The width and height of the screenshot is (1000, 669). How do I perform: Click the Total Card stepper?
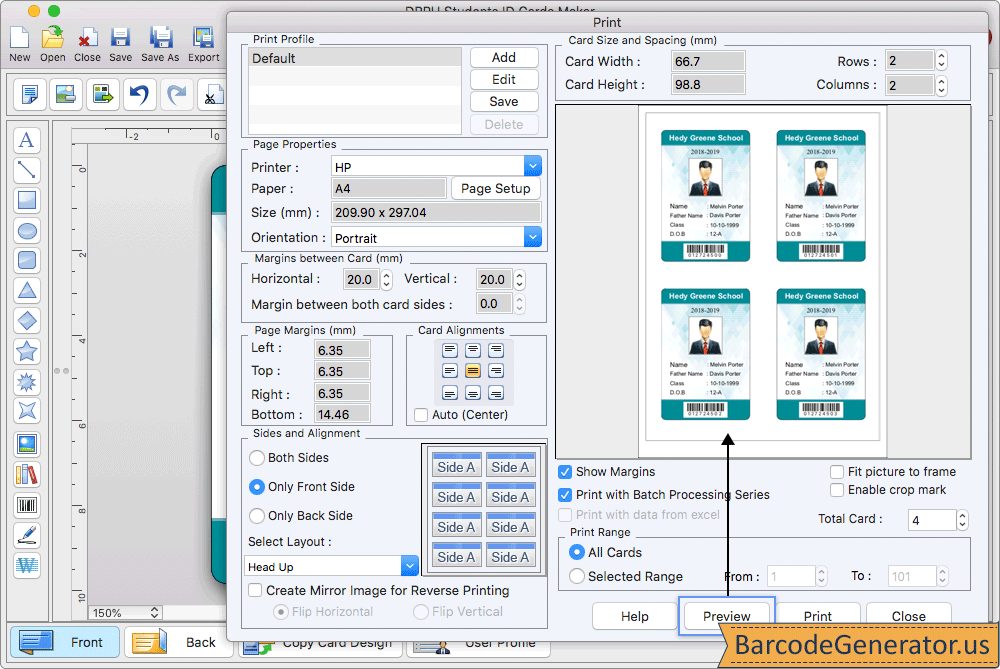962,520
